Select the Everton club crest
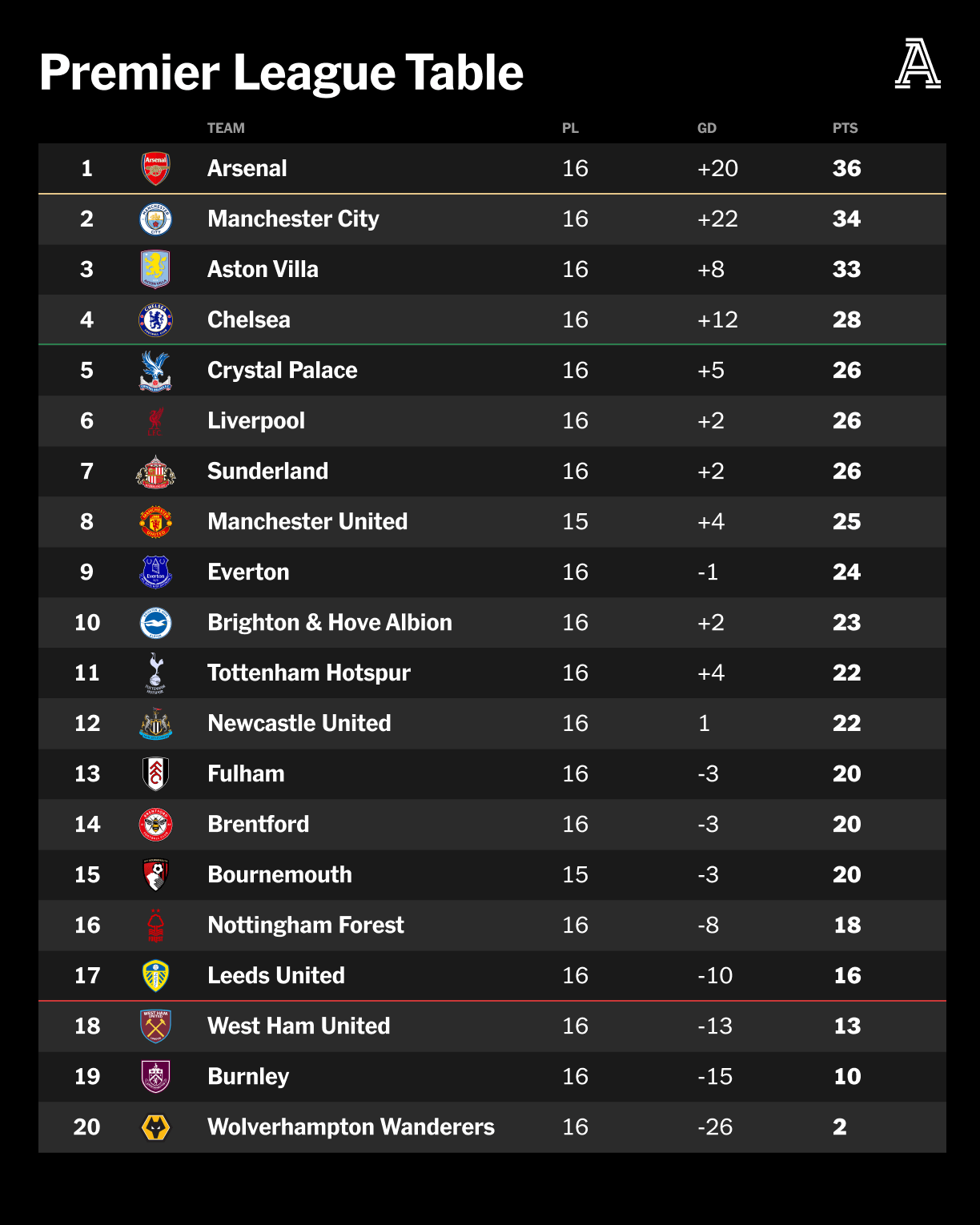The image size is (980, 1225). tap(156, 572)
